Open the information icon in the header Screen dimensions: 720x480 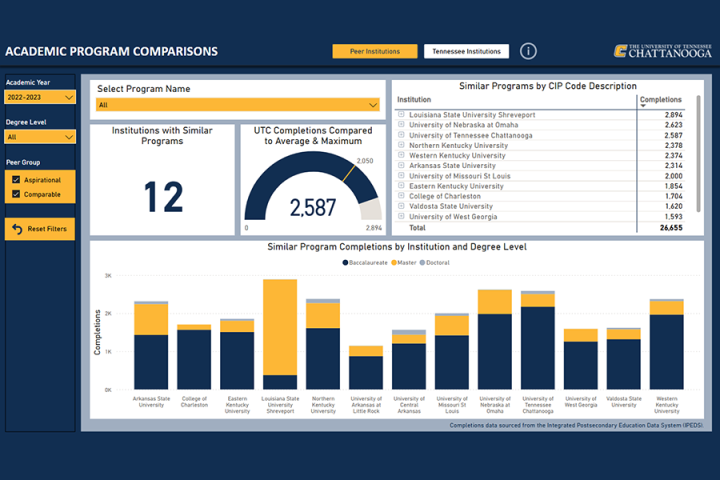coord(528,51)
